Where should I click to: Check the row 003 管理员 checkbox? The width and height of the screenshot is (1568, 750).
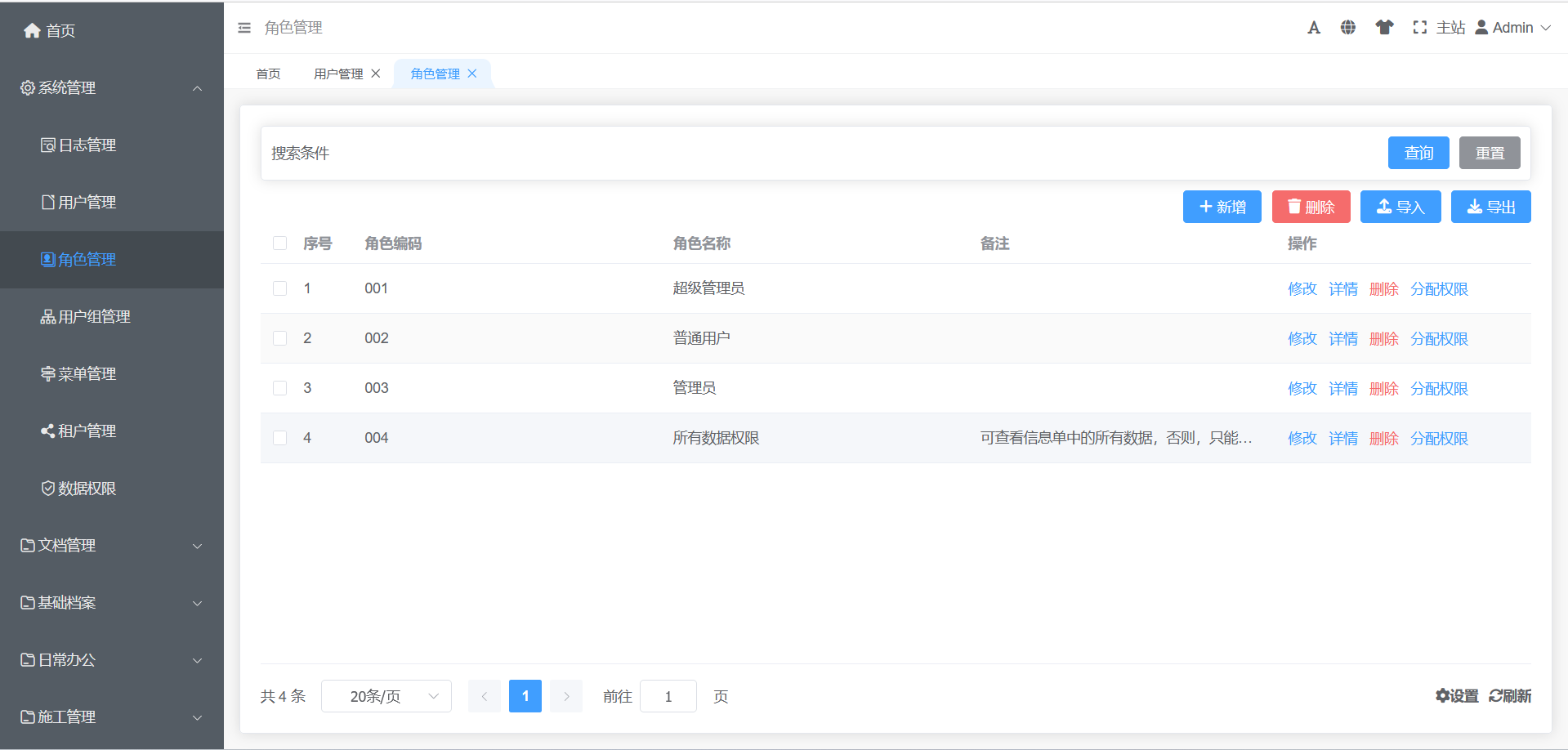coord(280,388)
